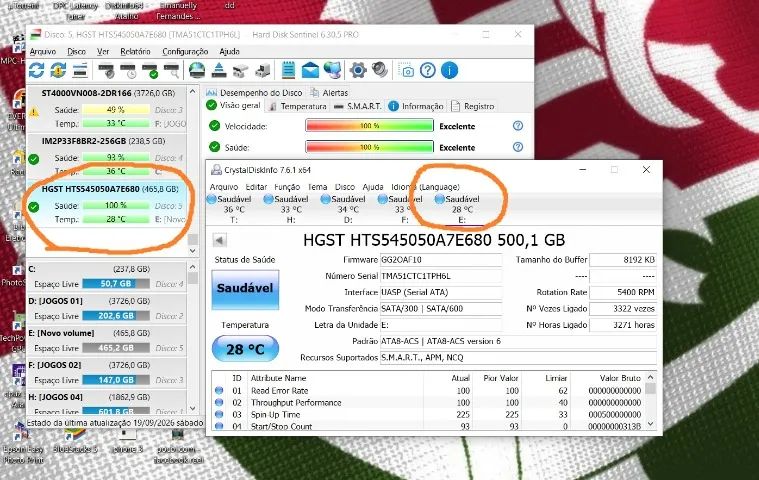
Task: Select Saudável 36 °C T: drive in CrystalDiskInfo
Action: (x=229, y=209)
